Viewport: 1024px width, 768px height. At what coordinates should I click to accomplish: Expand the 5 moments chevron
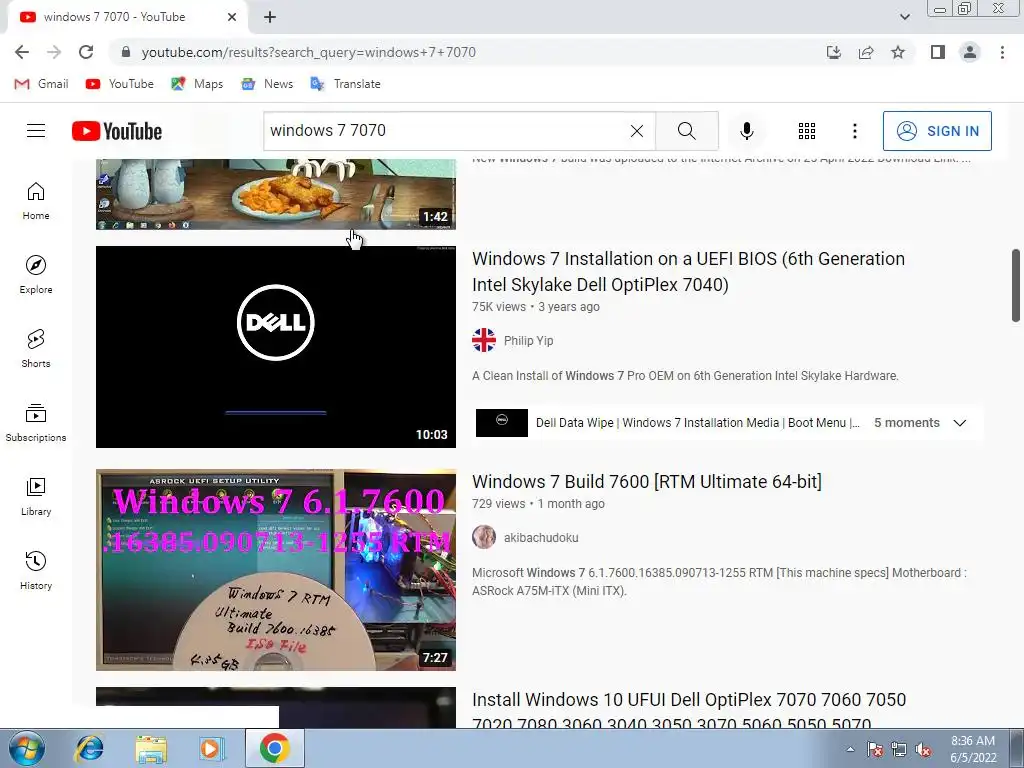click(959, 423)
